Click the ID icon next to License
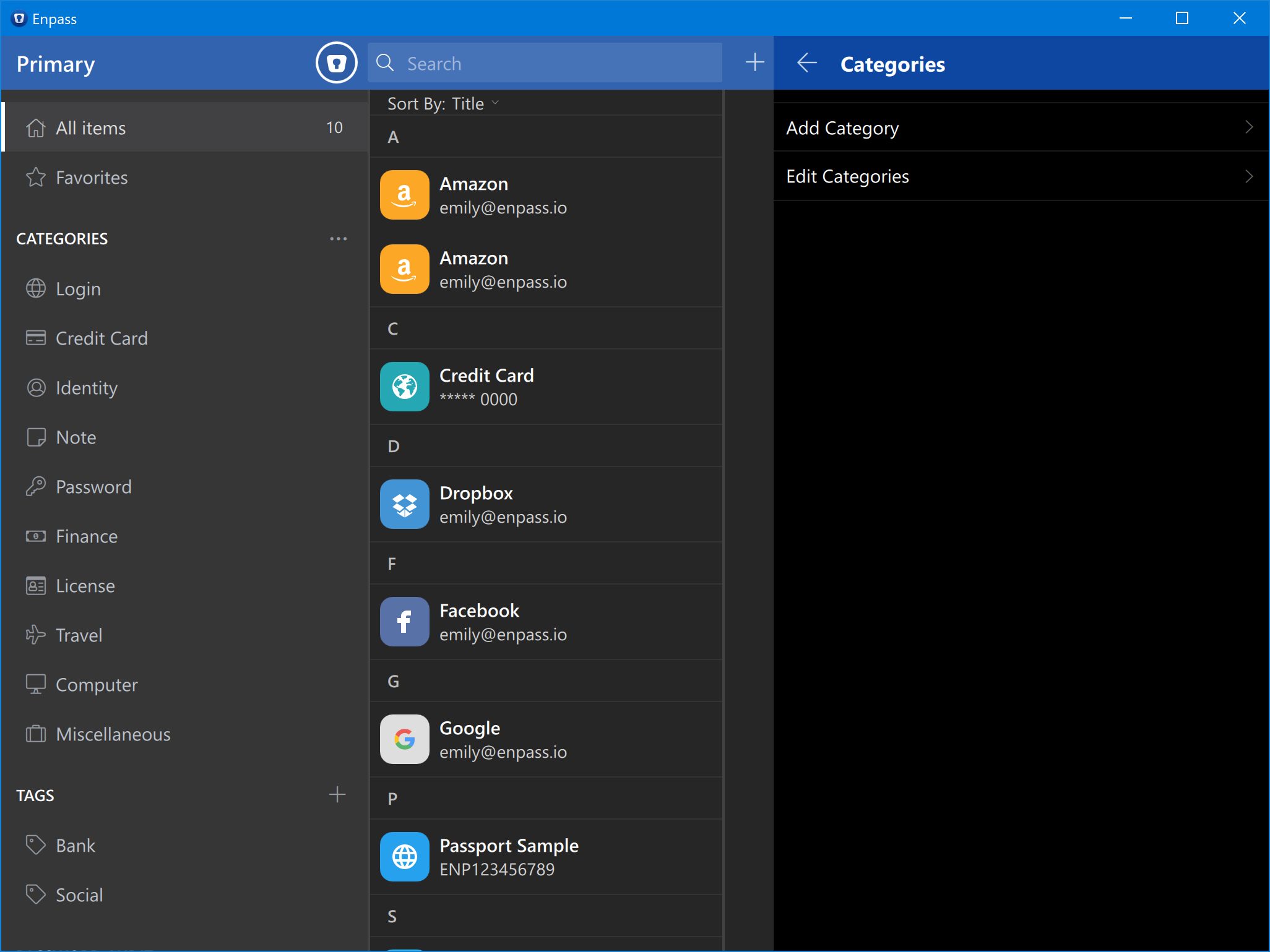Viewport: 1270px width, 952px height. point(36,586)
